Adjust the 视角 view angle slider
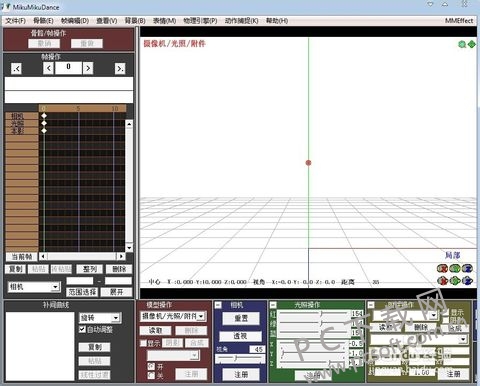This screenshot has height=386, width=480. point(240,358)
